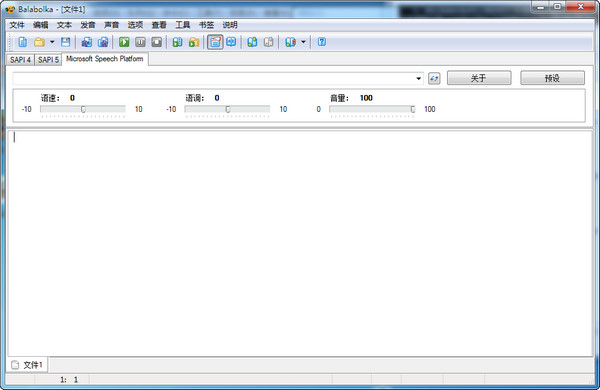Pause the speech playback
Viewport: 600px width, 390px height.
click(x=140, y=42)
